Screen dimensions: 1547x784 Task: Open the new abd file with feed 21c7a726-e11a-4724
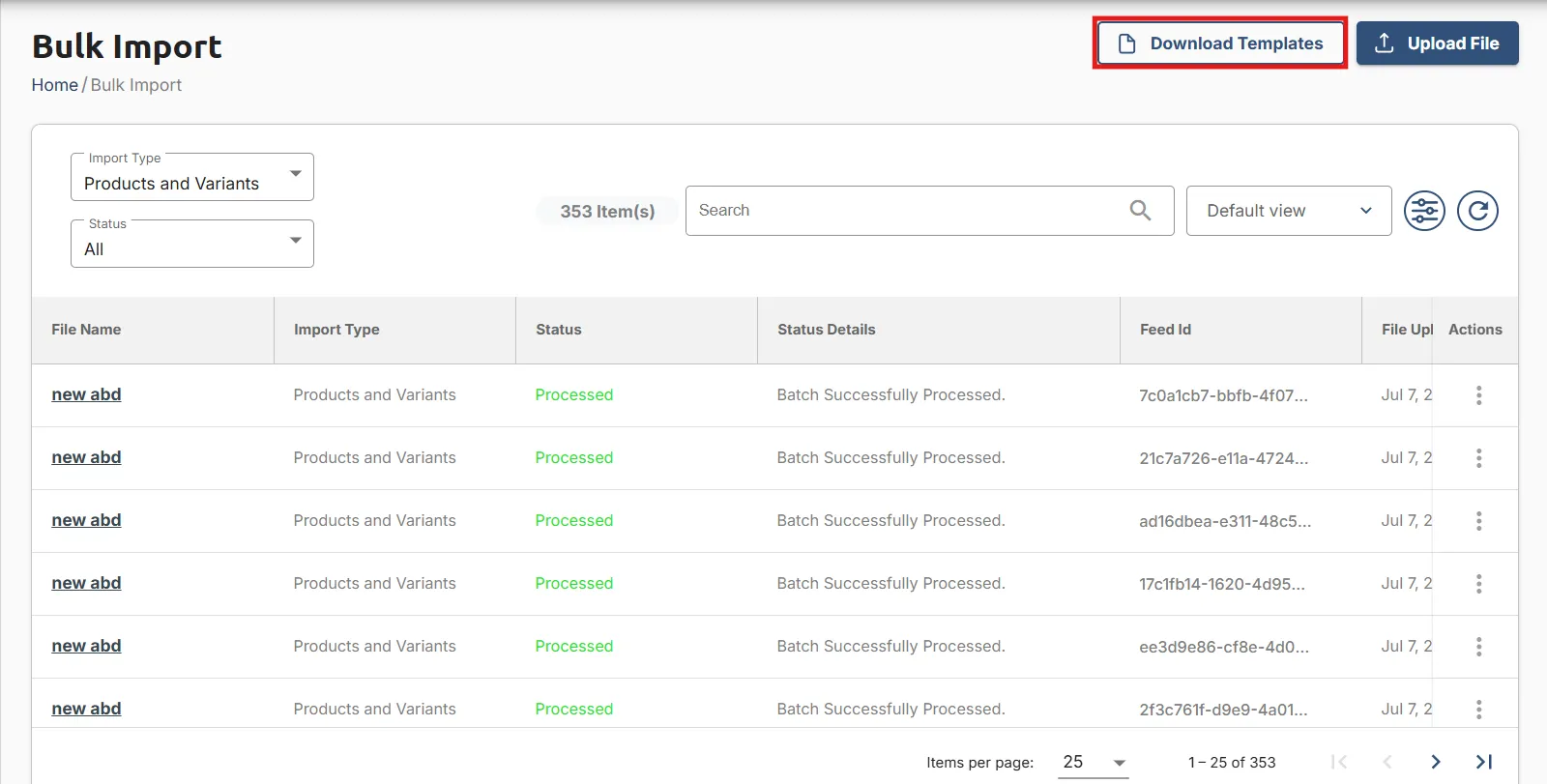(x=86, y=457)
